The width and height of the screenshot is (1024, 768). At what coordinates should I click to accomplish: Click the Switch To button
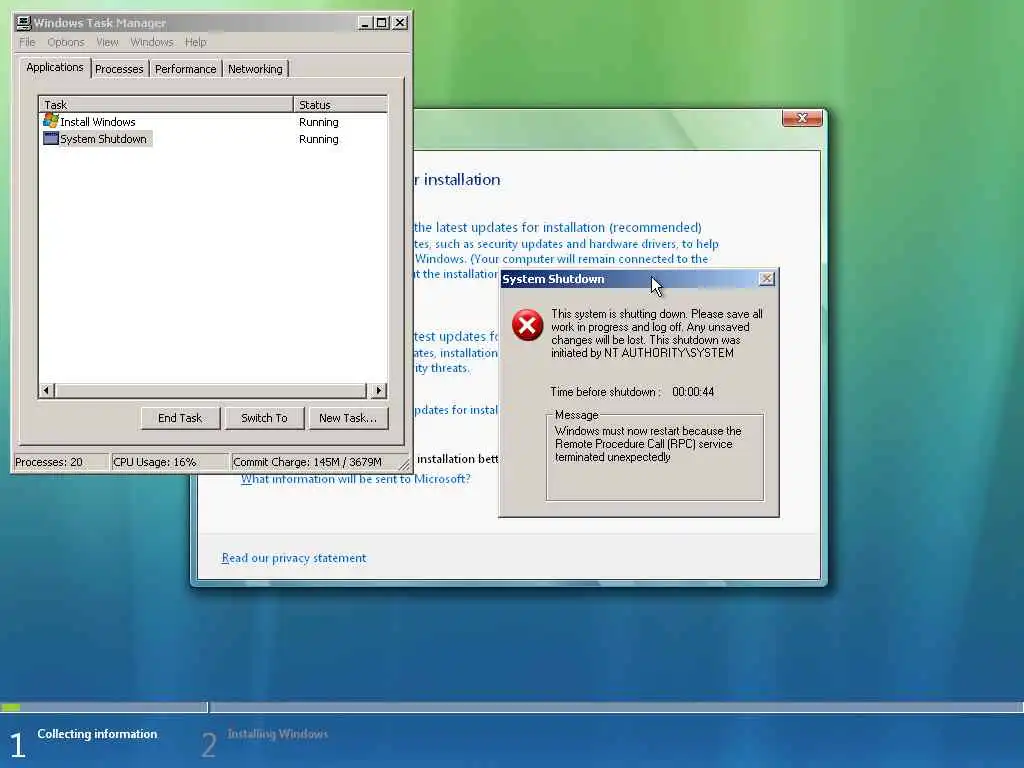264,418
